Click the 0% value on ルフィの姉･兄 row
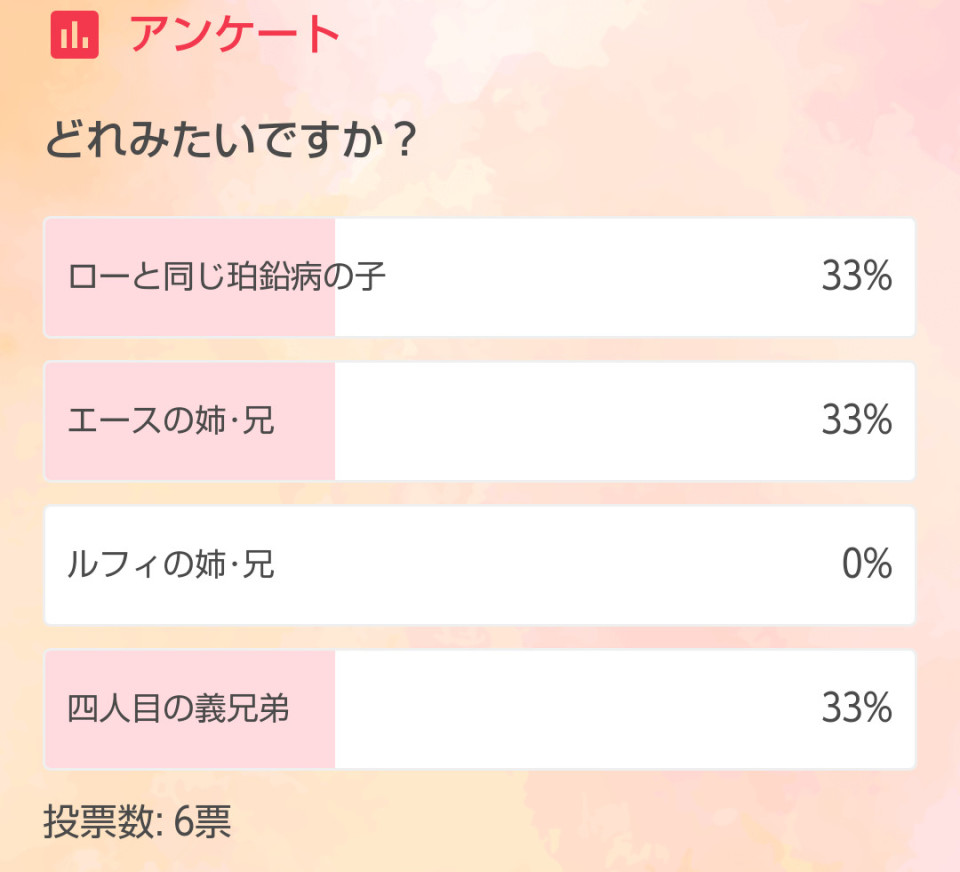This screenshot has height=872, width=960. click(x=867, y=563)
